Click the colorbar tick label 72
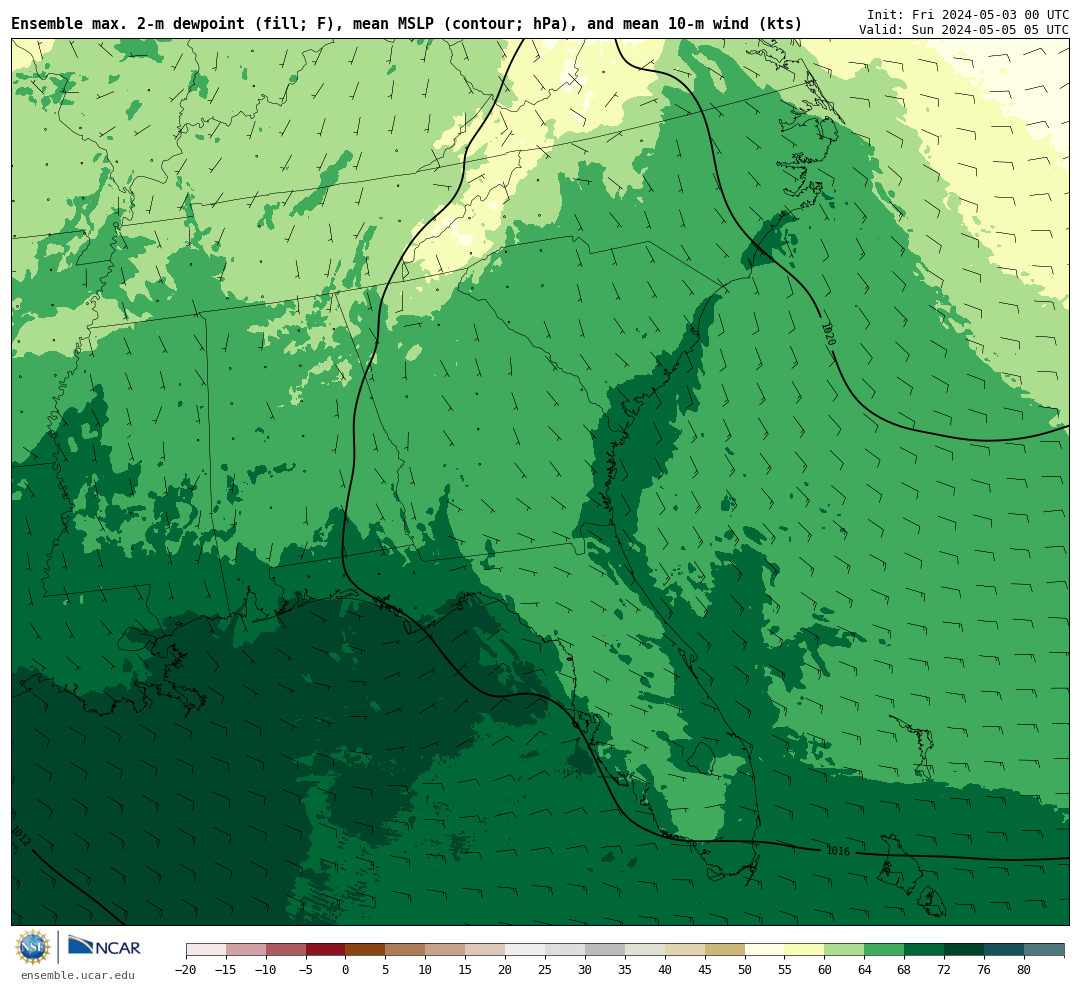 tap(944, 969)
